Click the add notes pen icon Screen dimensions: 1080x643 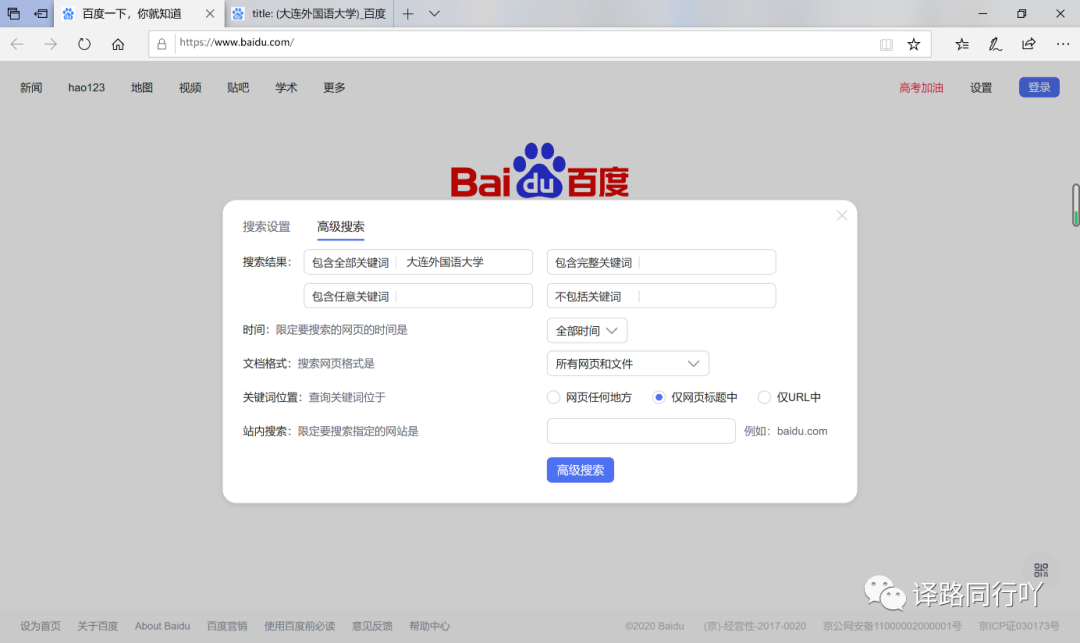995,44
